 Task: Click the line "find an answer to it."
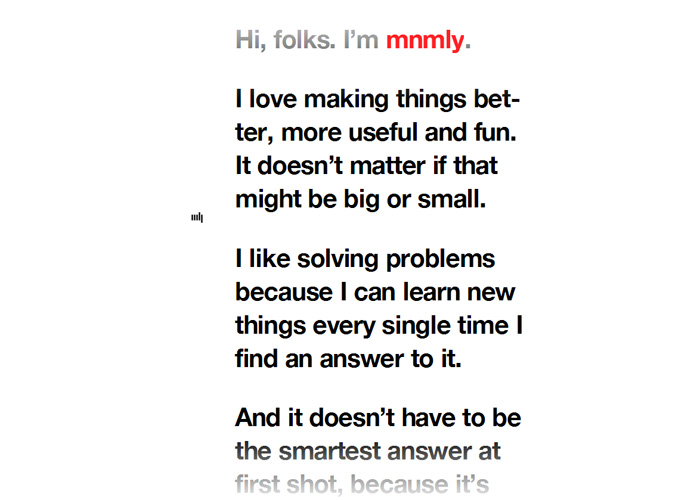[348, 359]
